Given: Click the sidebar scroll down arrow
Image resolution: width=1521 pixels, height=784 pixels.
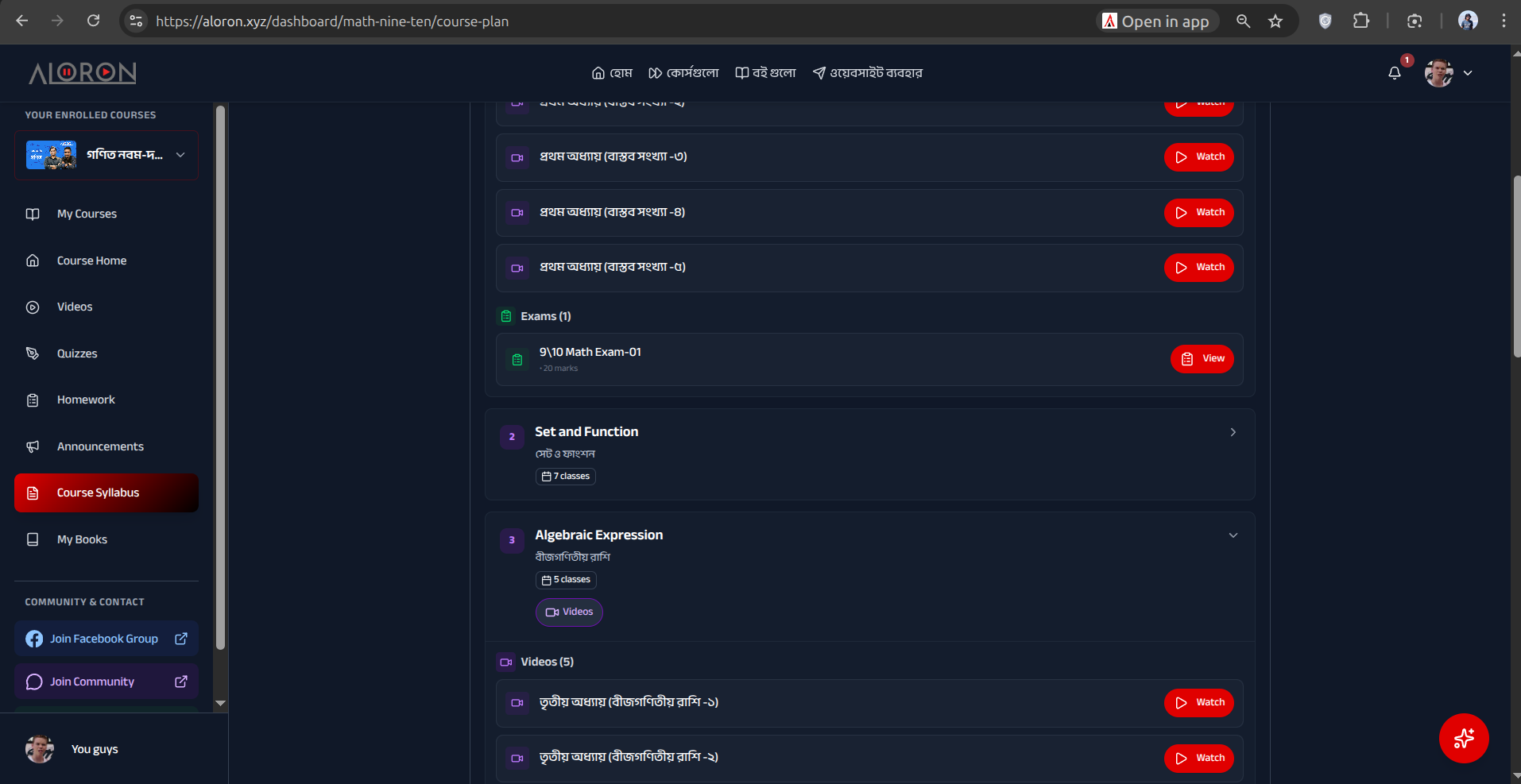Looking at the screenshot, I should click(221, 703).
